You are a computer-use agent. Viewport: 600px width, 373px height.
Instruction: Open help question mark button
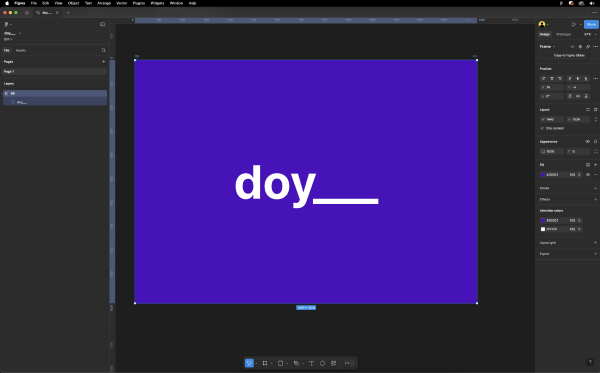tap(590, 362)
